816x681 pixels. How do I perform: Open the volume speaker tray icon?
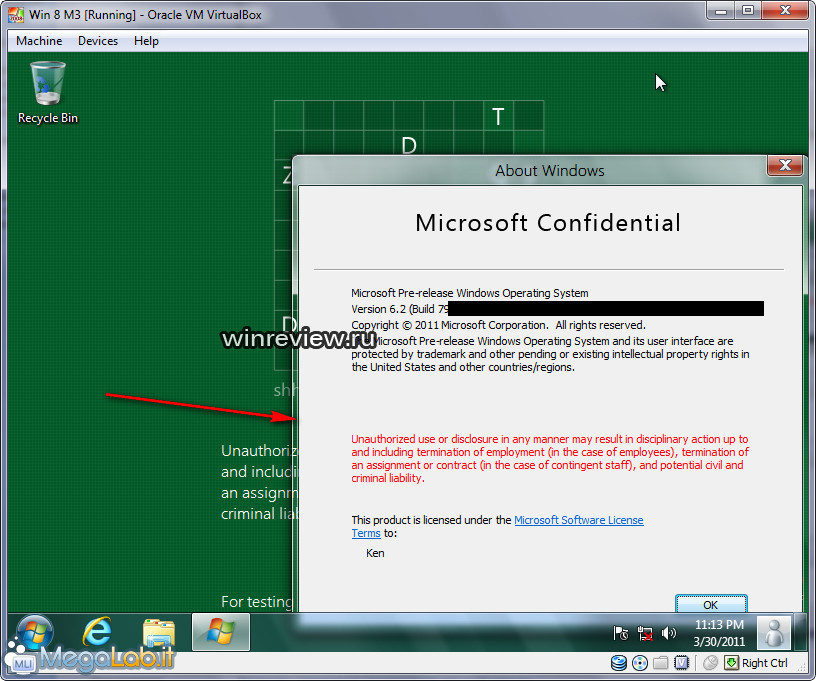coord(668,633)
